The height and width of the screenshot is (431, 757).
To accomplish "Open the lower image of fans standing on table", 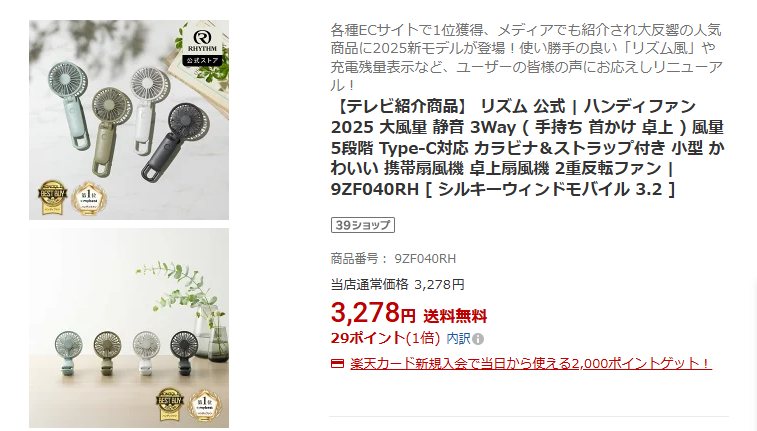I will click(129, 328).
